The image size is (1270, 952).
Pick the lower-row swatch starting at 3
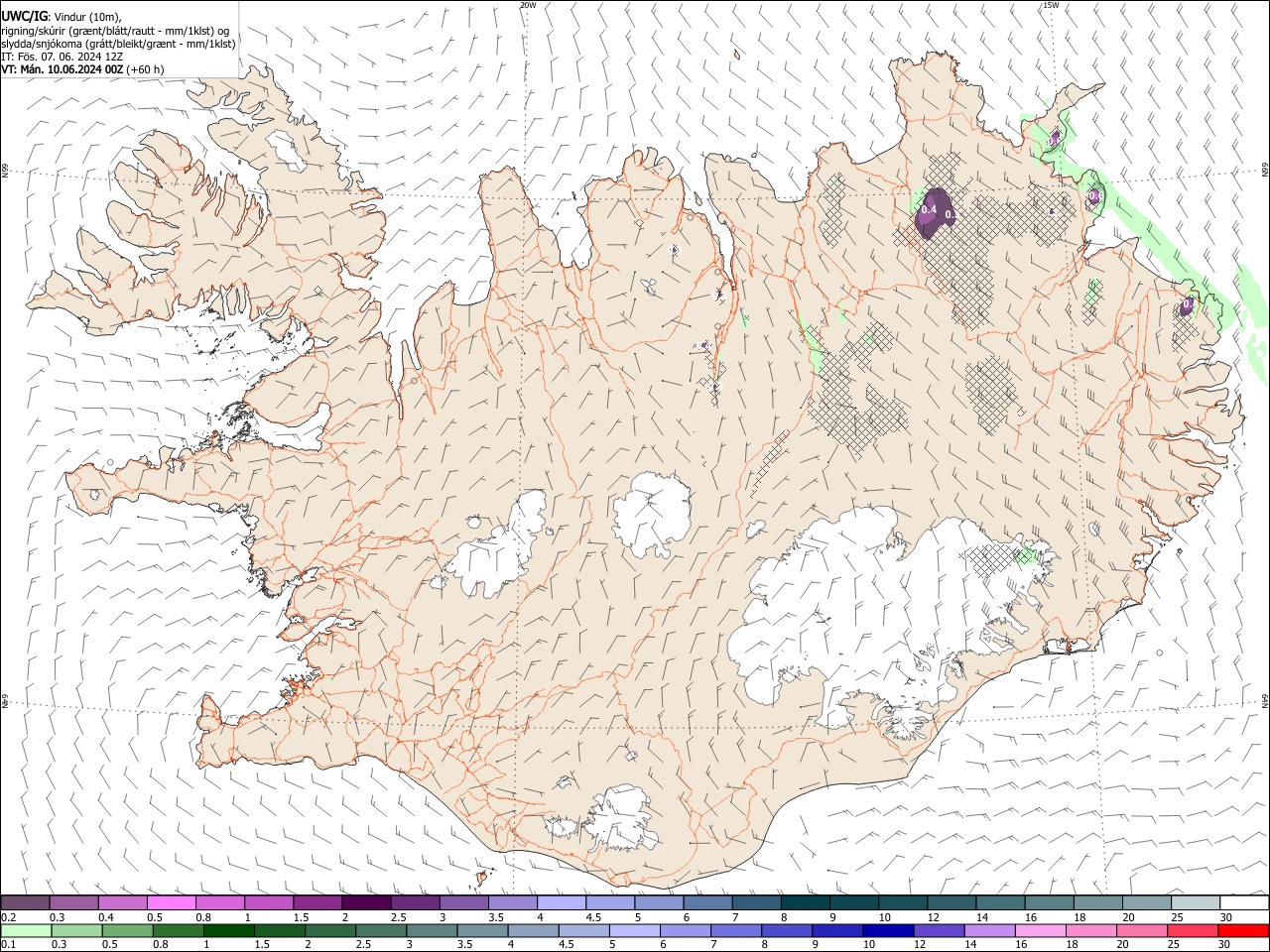coord(432,930)
